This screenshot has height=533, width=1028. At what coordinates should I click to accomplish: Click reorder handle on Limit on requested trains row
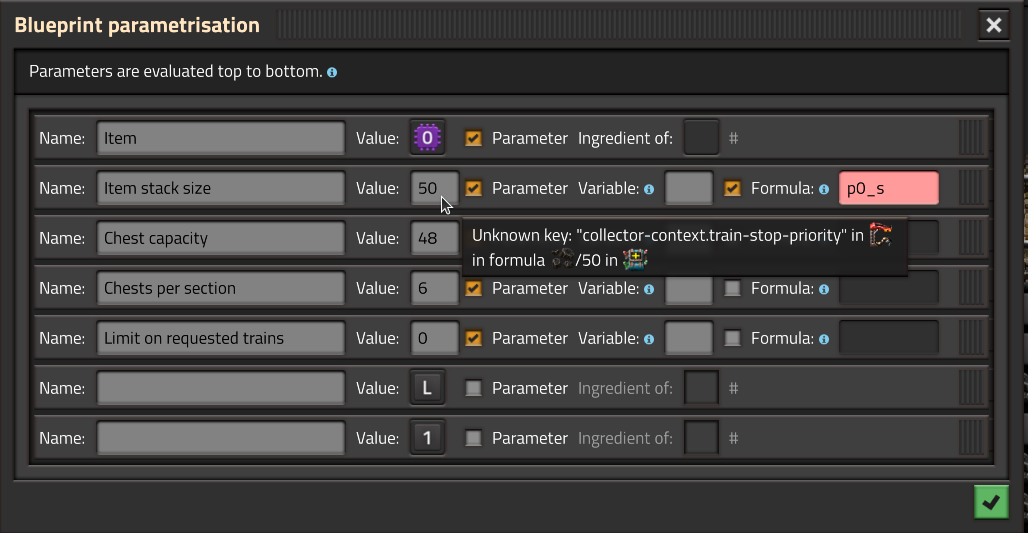tap(971, 338)
